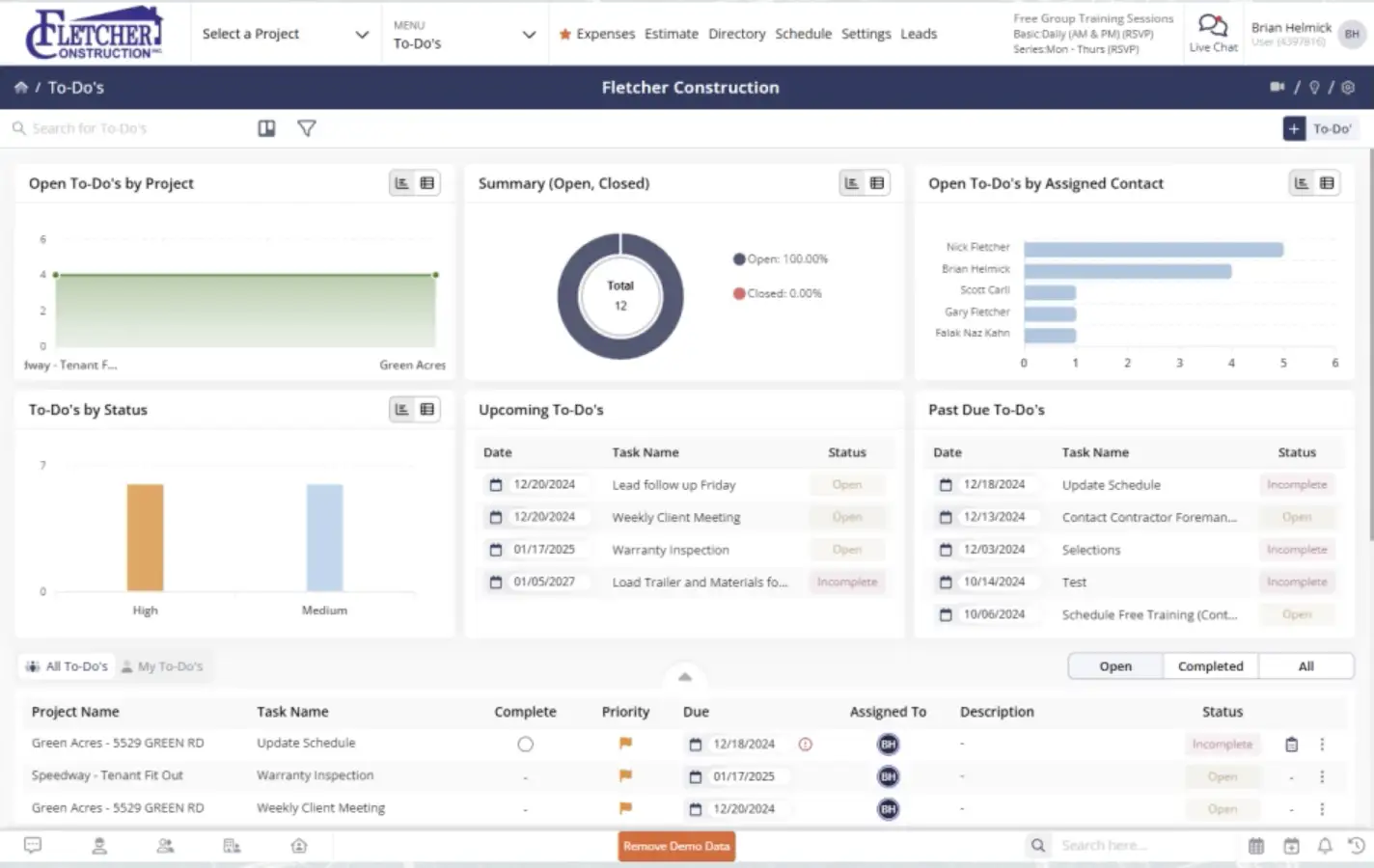Click the split-view layout icon beside search
This screenshot has height=868, width=1374.
266,128
